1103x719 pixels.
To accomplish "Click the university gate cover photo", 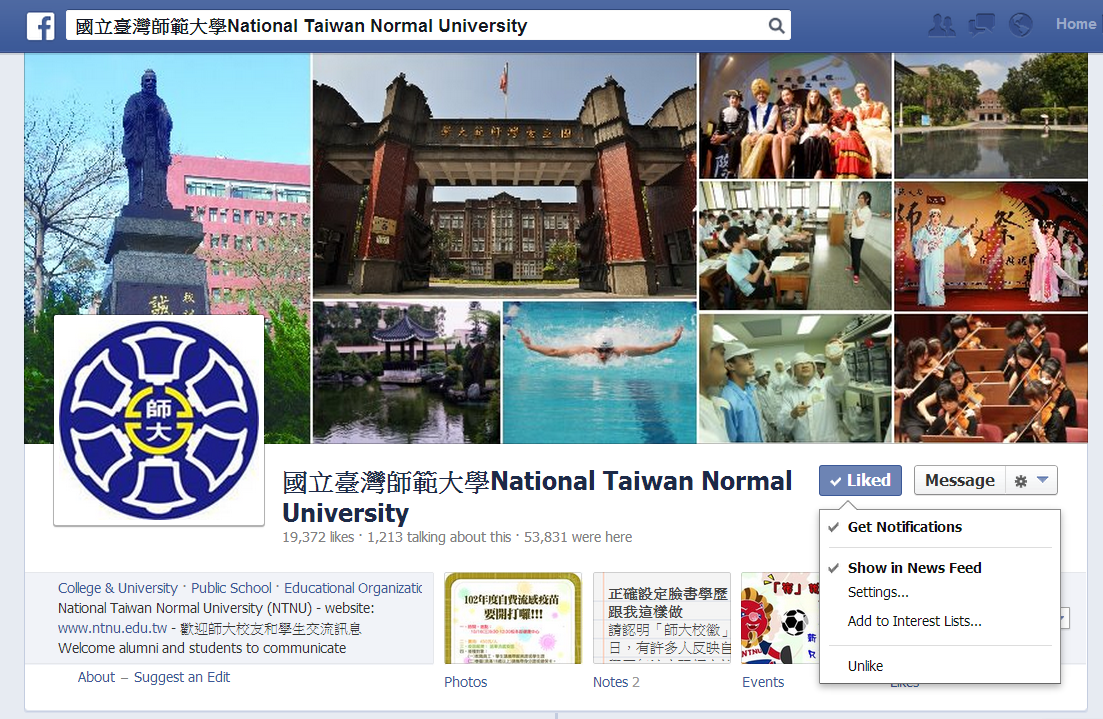I will pos(504,176).
